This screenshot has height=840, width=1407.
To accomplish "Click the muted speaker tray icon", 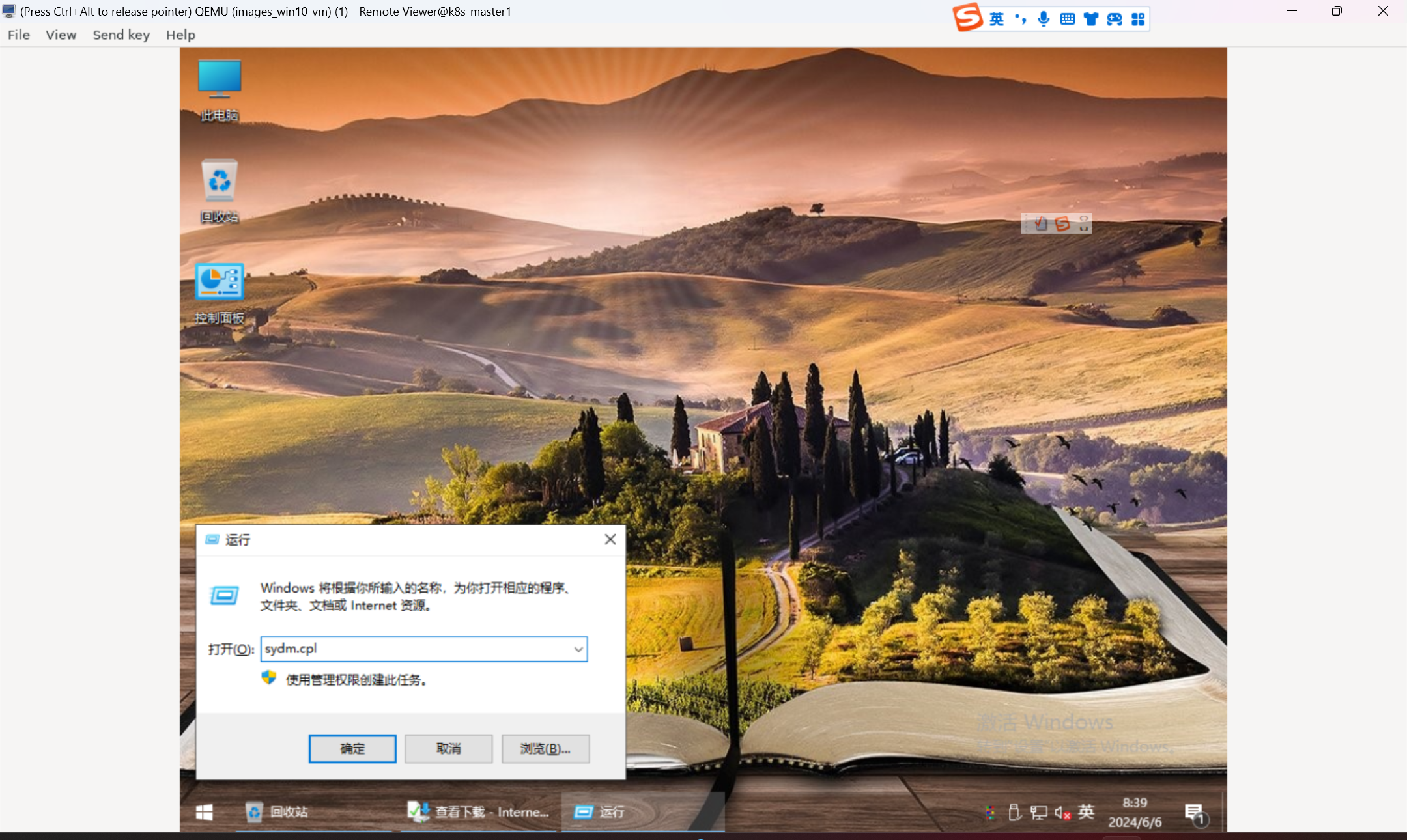I will tap(1062, 813).
